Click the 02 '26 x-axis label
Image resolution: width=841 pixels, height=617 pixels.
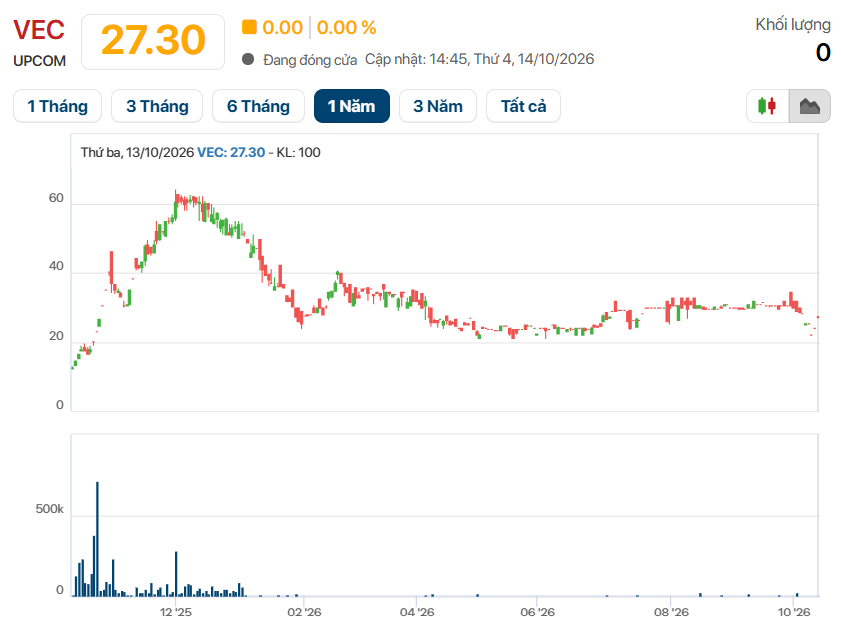(x=304, y=612)
